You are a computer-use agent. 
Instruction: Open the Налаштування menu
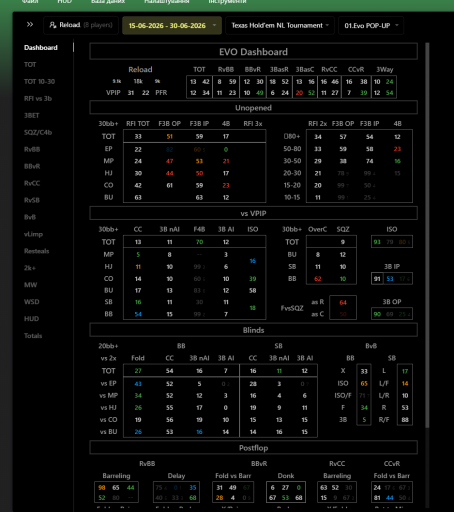(x=167, y=2)
